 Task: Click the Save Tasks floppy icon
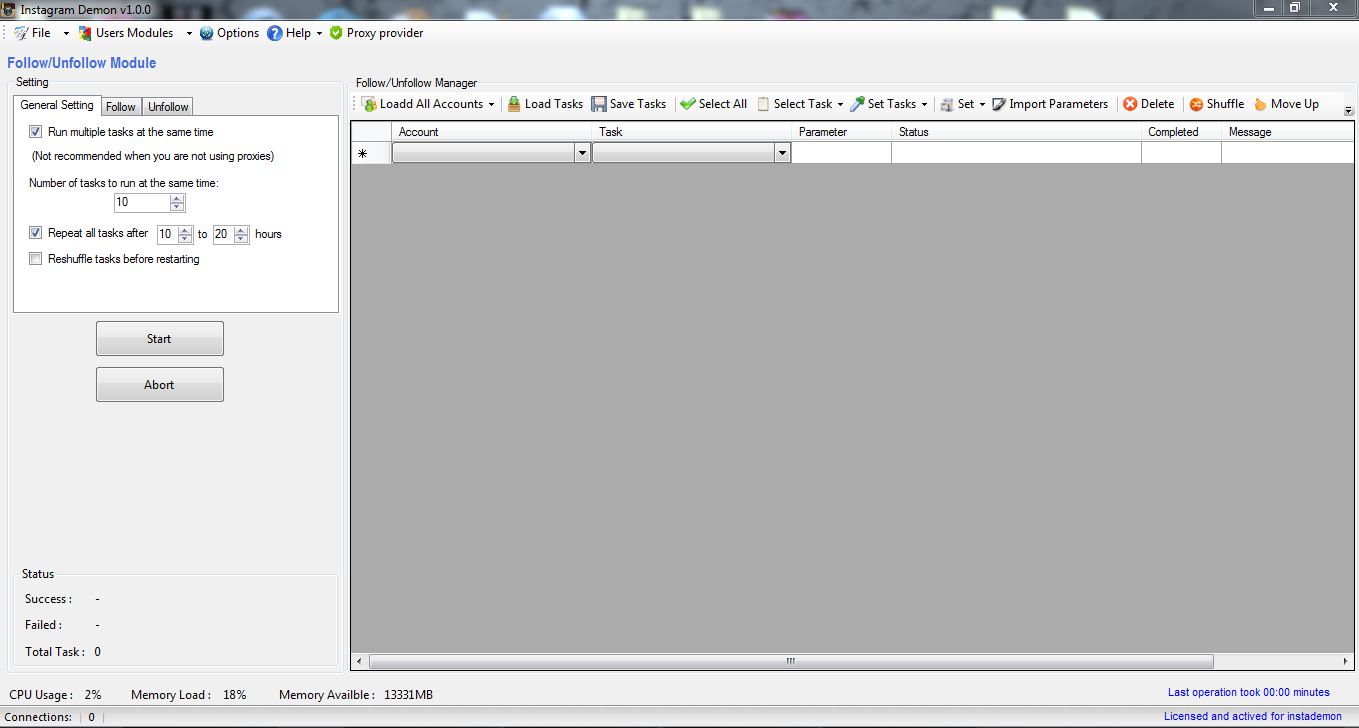[599, 104]
